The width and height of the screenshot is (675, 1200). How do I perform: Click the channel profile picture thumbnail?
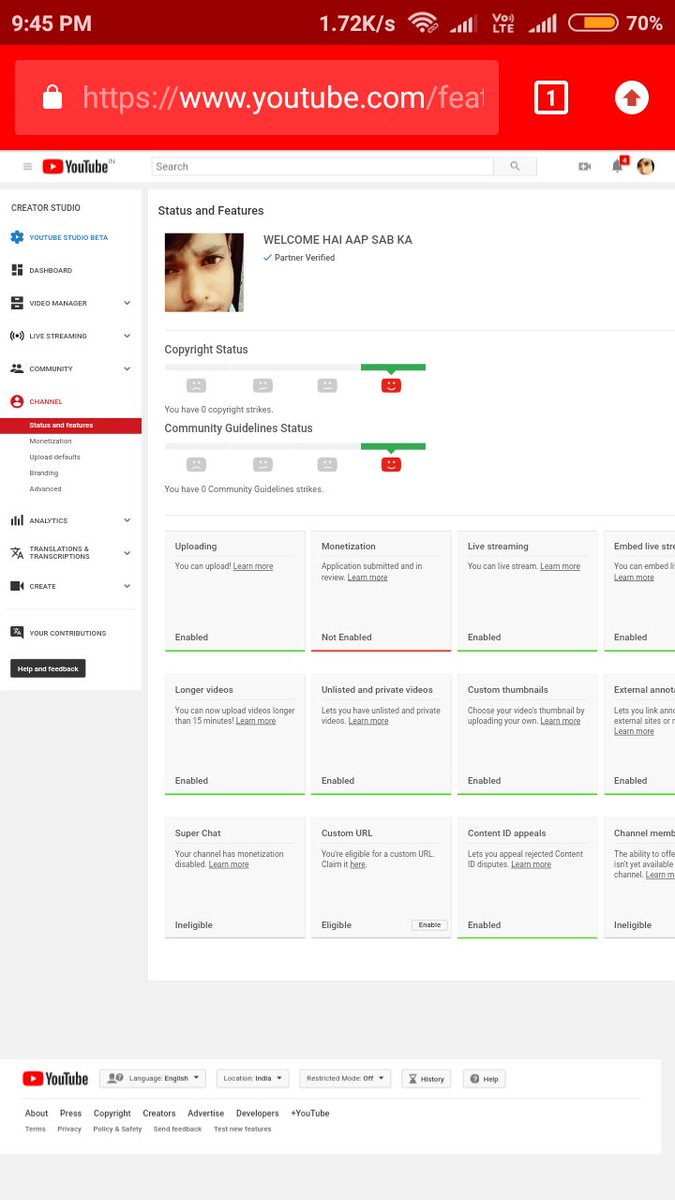(204, 272)
